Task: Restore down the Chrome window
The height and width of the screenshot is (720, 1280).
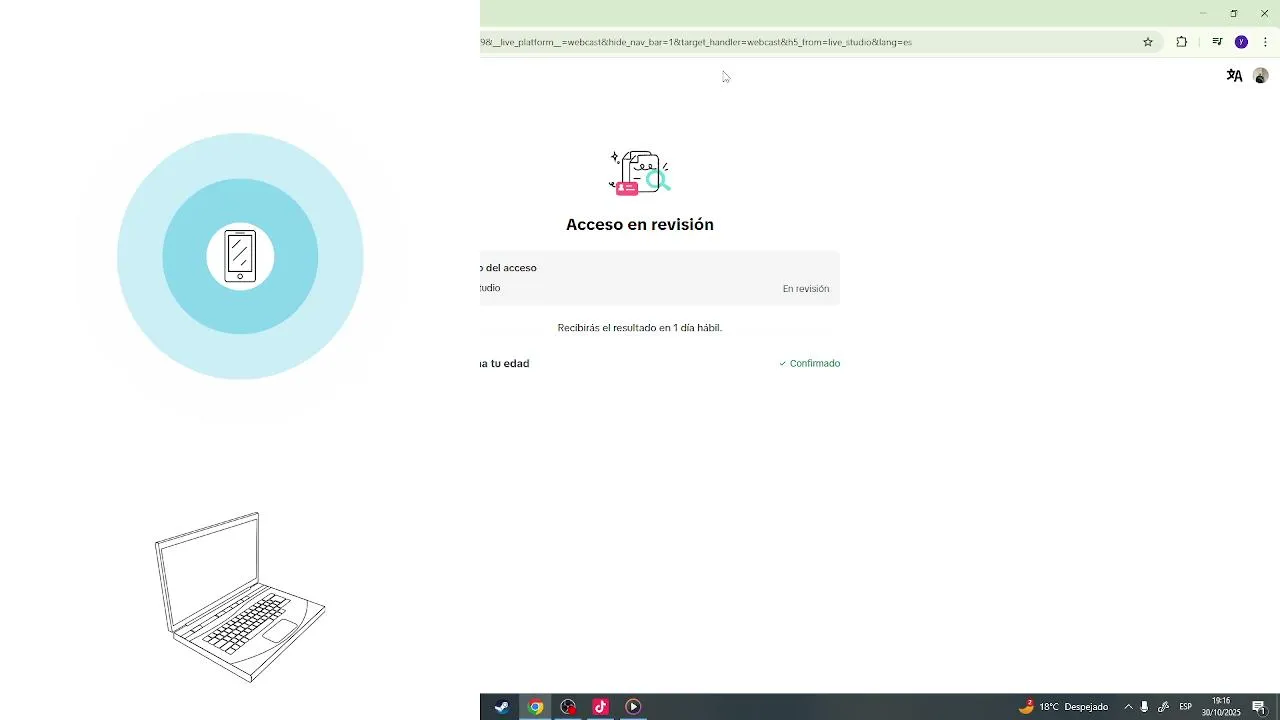Action: pos(1234,13)
